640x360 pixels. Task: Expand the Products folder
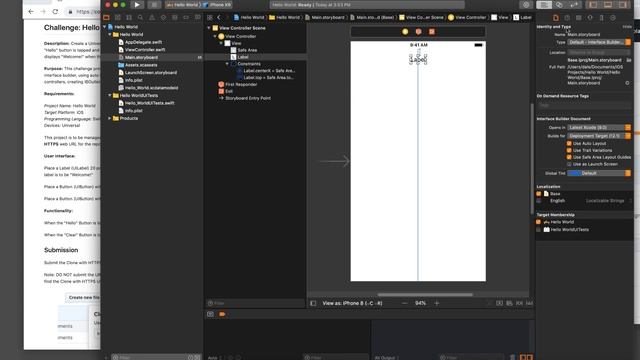(x=110, y=118)
